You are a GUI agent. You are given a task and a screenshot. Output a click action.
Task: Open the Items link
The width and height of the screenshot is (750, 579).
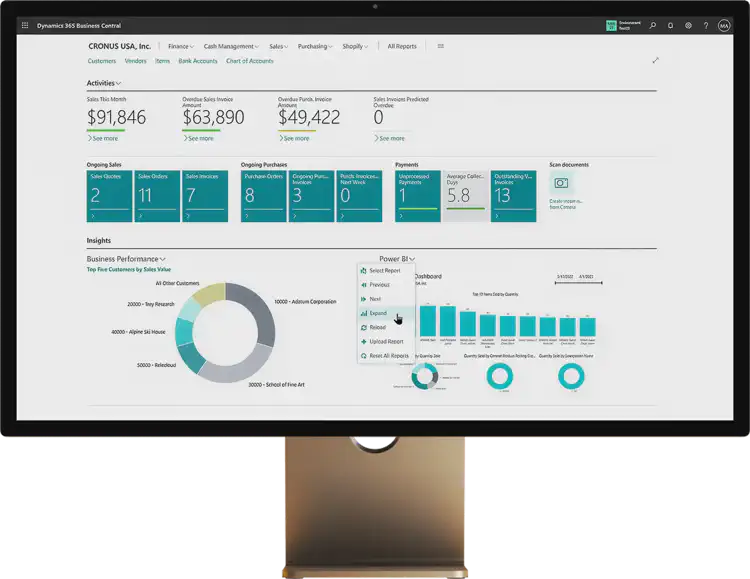point(163,61)
